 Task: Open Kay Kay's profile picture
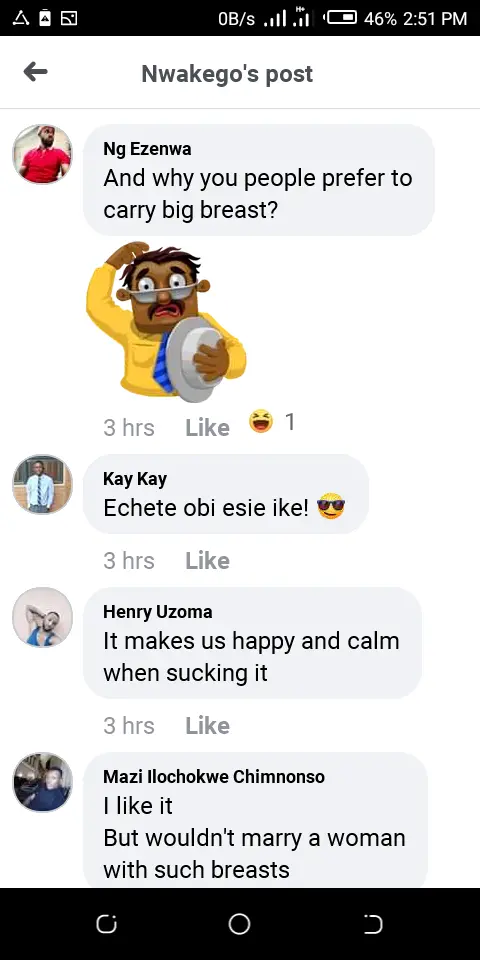[x=42, y=484]
